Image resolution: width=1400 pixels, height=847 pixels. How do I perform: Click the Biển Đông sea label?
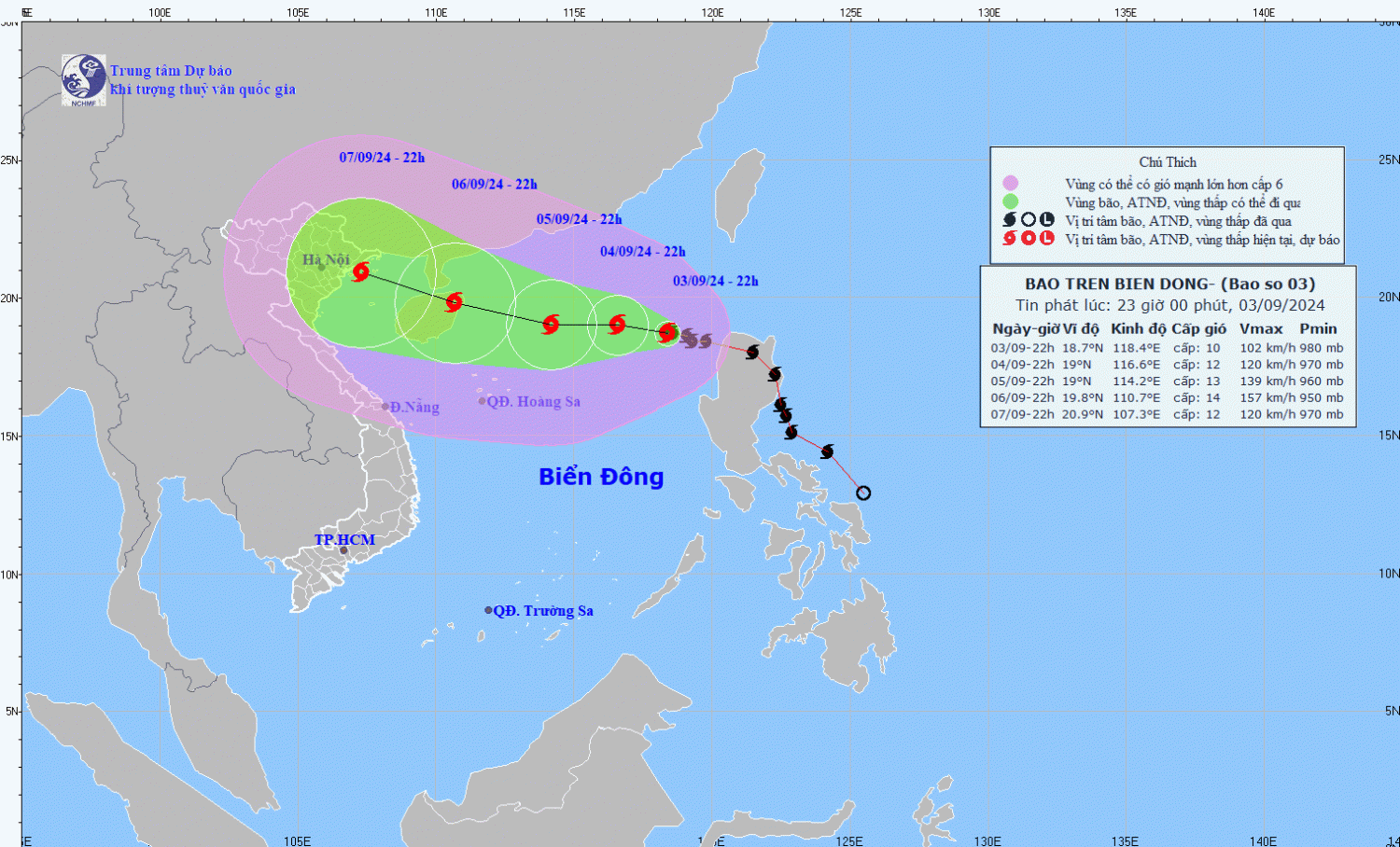601,477
